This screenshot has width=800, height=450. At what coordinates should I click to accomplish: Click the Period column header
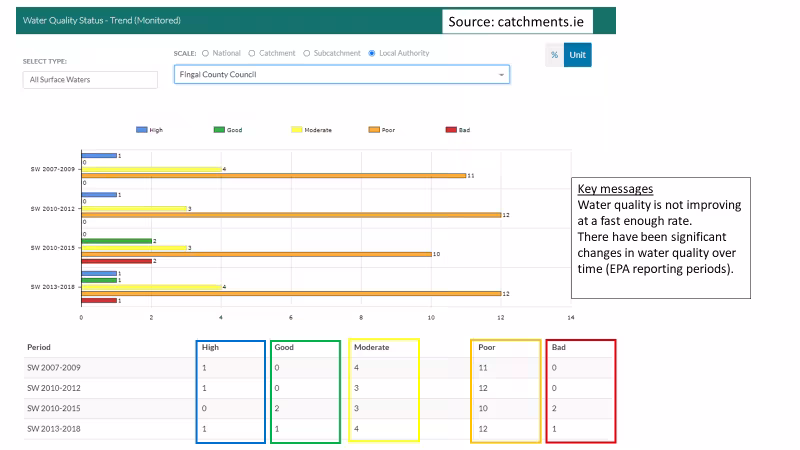tap(39, 348)
